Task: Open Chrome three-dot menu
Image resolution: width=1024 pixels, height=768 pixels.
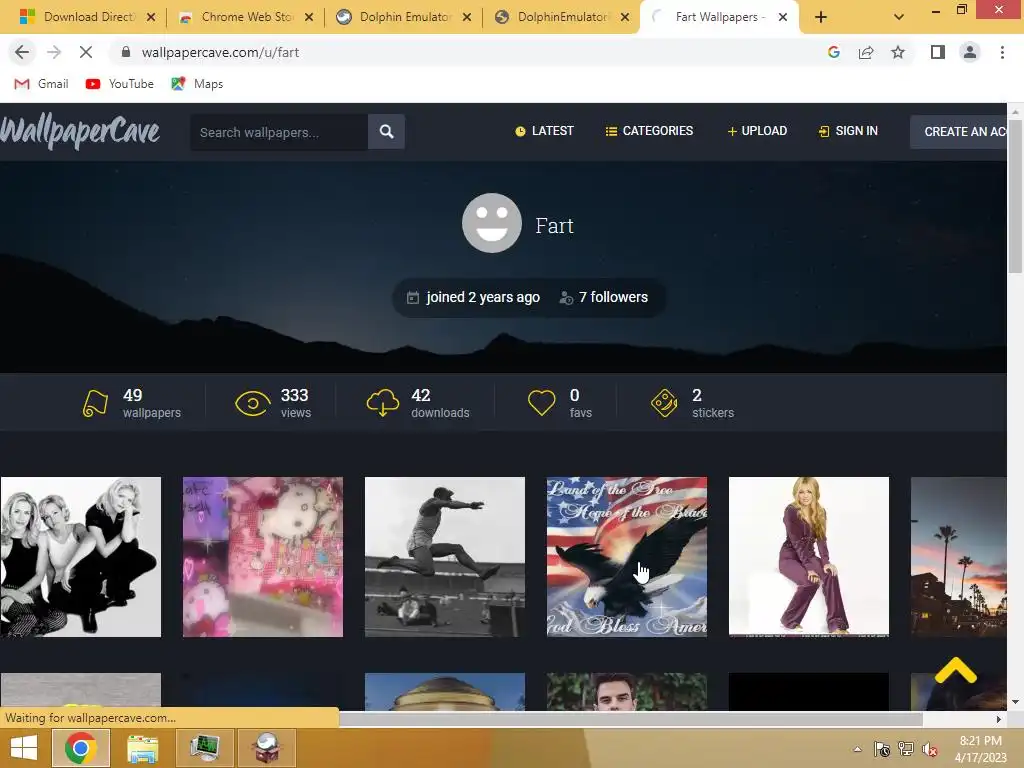Action: tap(1002, 52)
